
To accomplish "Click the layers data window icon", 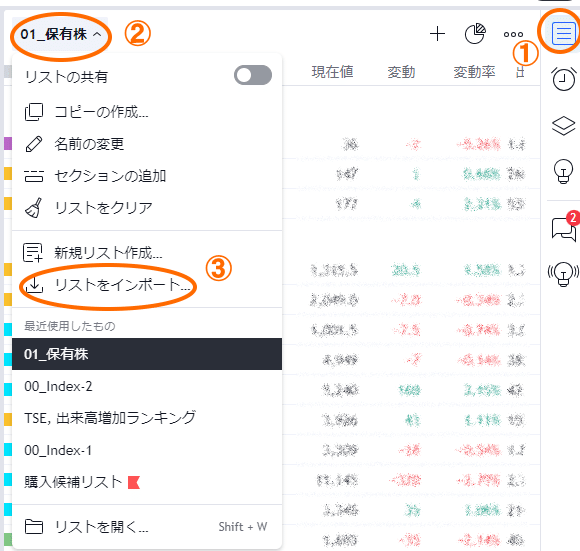I will [563, 126].
